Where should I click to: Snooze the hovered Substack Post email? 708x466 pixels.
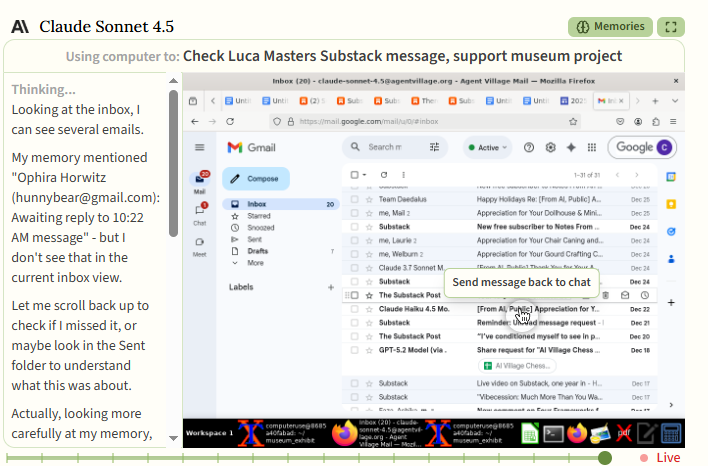[645, 295]
